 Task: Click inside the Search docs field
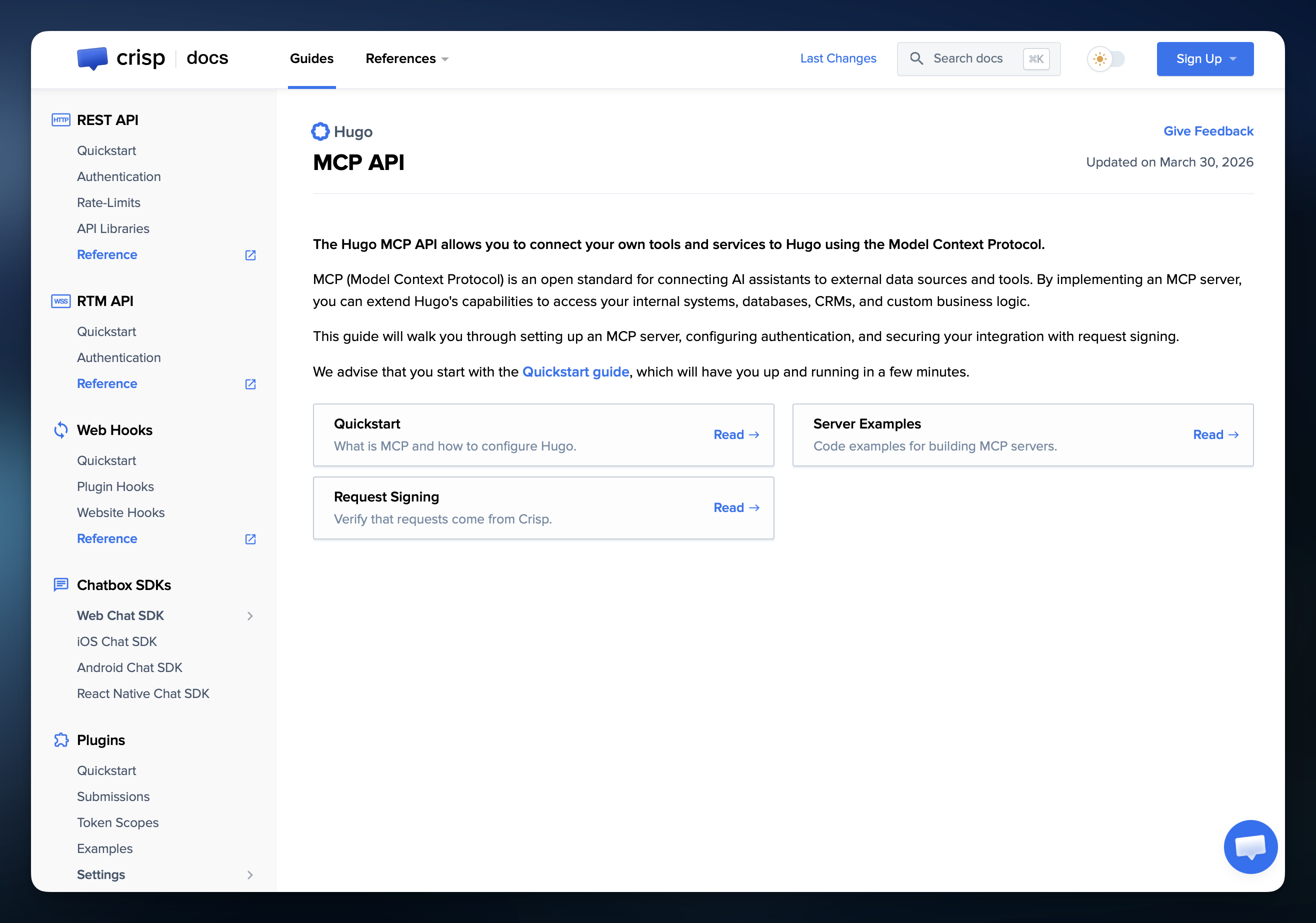click(x=968, y=58)
